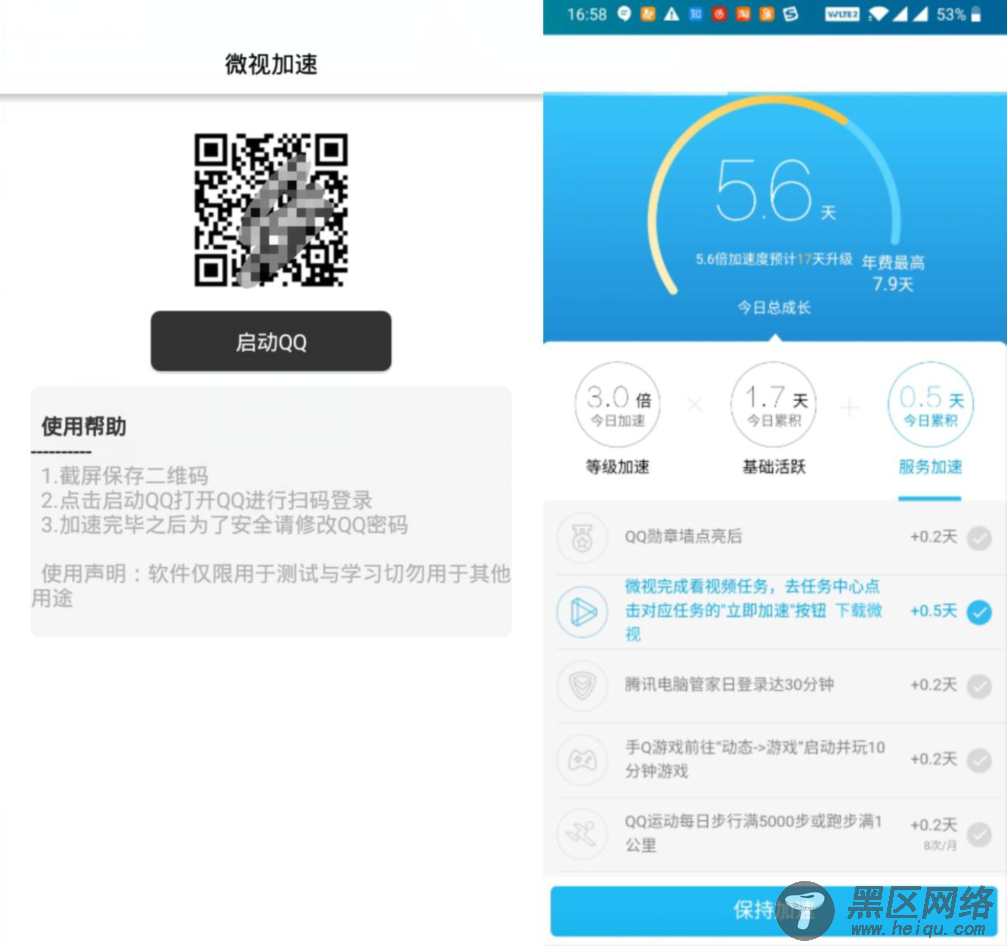Toggle blue checkmark for 微视 task
Viewport: 1007px width, 946px height.
click(x=979, y=612)
